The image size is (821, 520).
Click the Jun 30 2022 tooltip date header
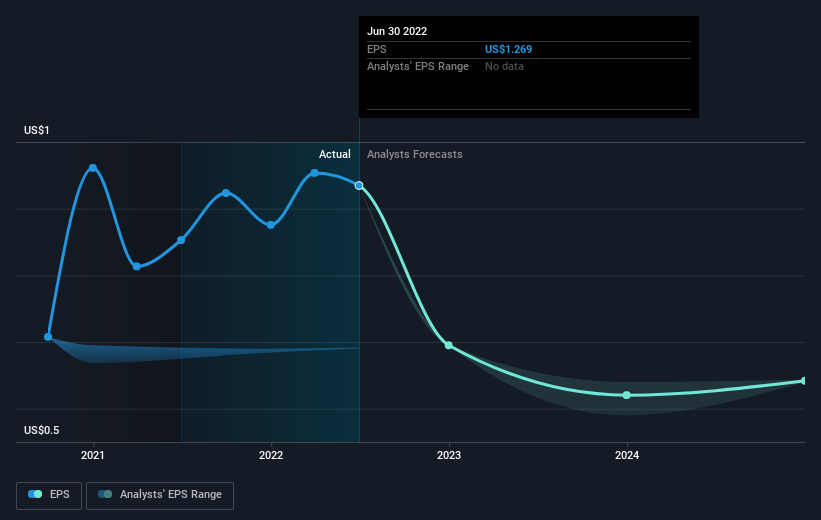pyautogui.click(x=397, y=31)
